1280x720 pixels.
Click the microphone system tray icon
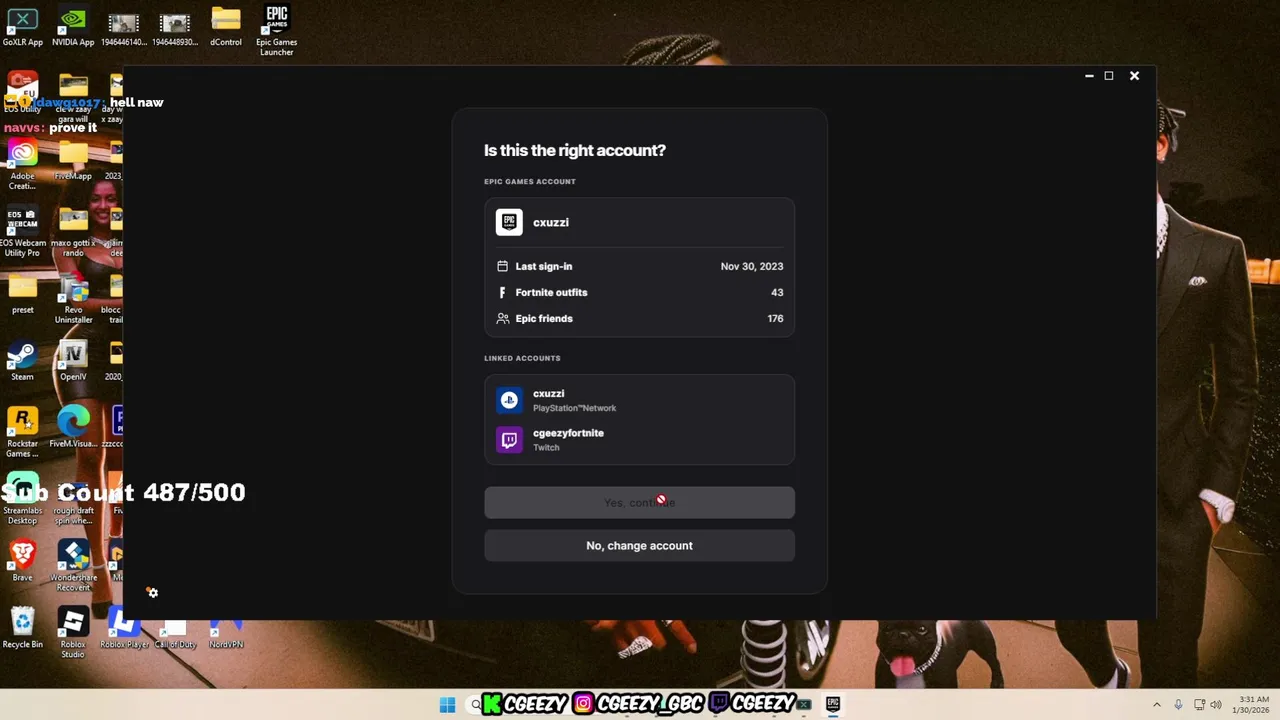pos(1179,704)
